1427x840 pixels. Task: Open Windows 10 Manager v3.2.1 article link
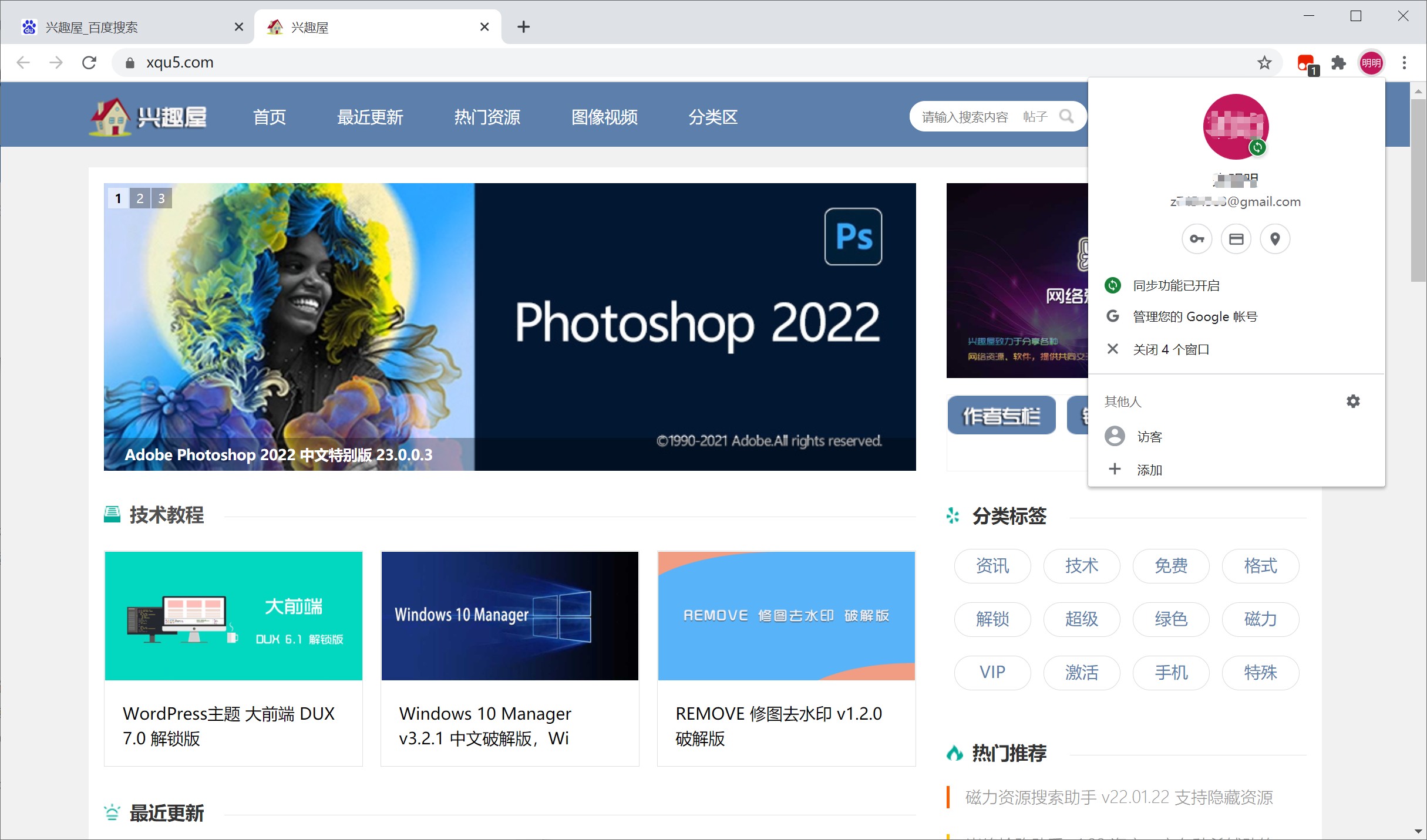click(485, 726)
